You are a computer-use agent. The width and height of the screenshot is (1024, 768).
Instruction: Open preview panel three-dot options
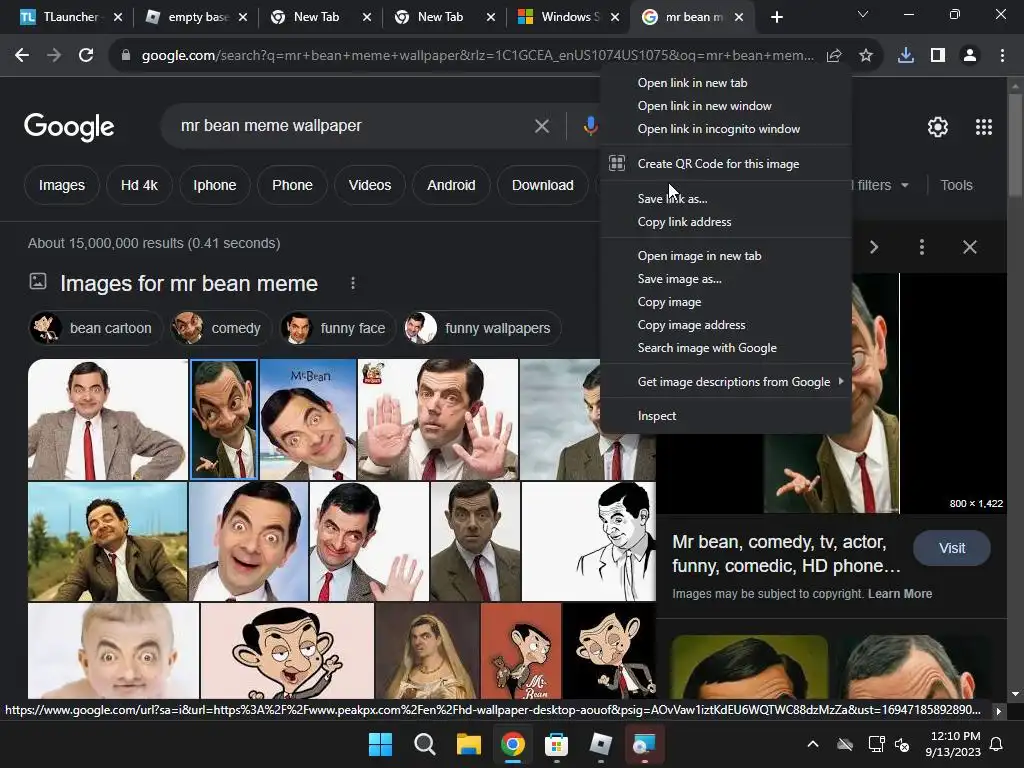tap(921, 247)
